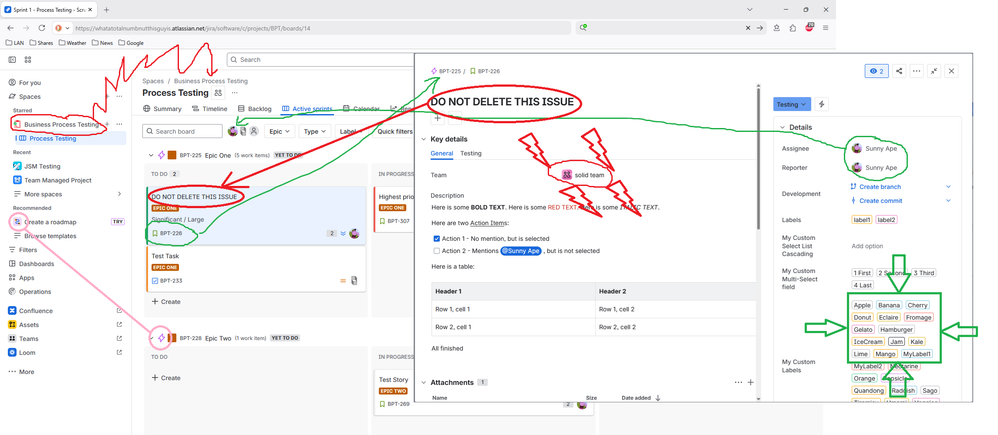
Task: Select Process Testing board in sidebar
Action: click(x=52, y=138)
